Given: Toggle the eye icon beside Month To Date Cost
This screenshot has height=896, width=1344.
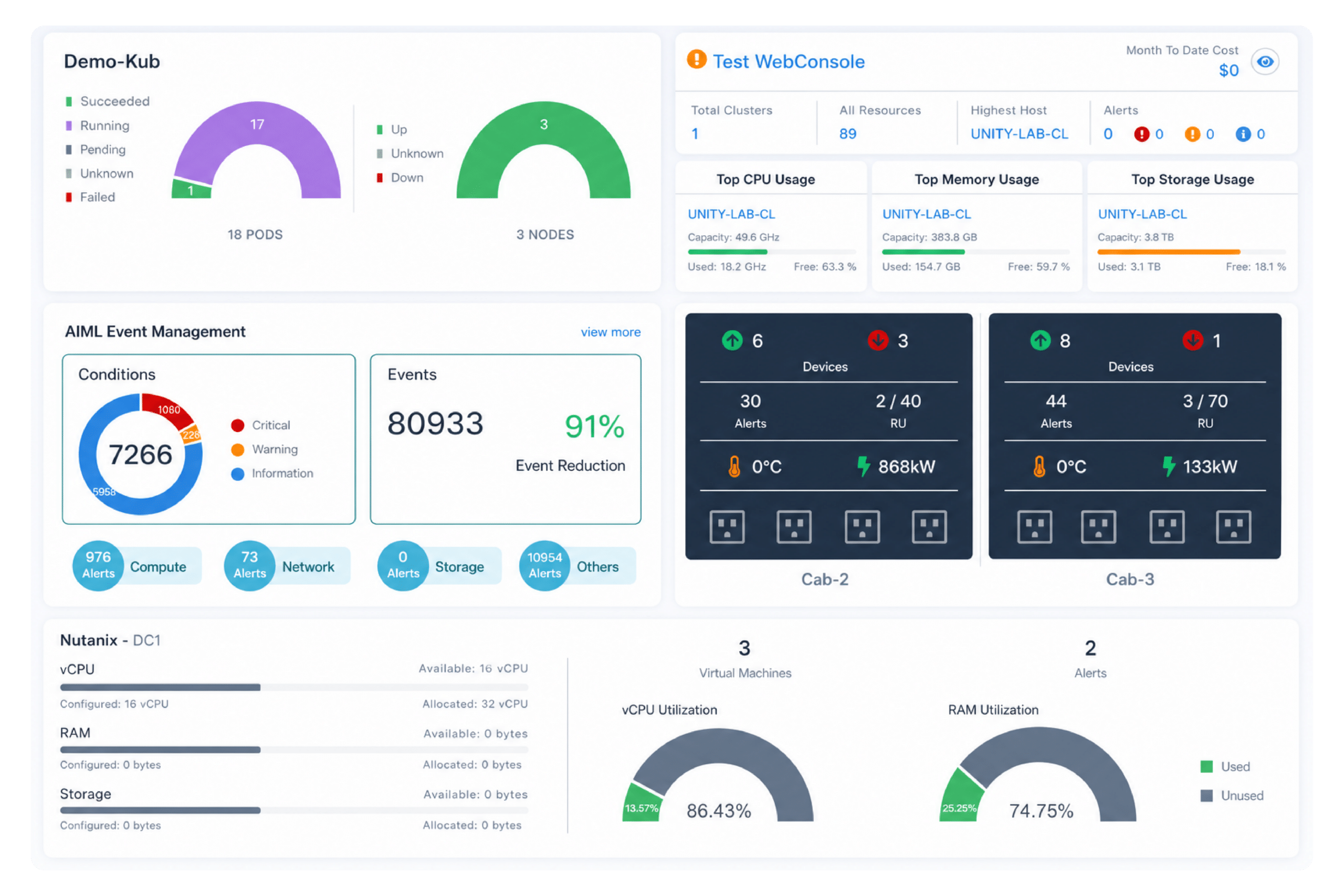Looking at the screenshot, I should tap(1265, 62).
